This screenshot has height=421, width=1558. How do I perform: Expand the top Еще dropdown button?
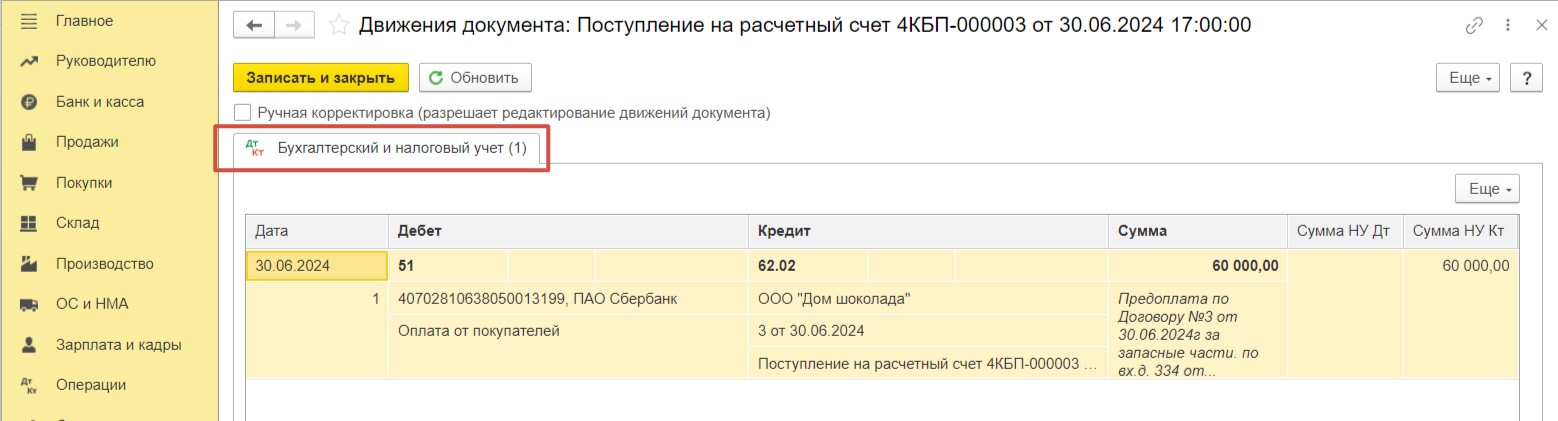tap(1467, 78)
